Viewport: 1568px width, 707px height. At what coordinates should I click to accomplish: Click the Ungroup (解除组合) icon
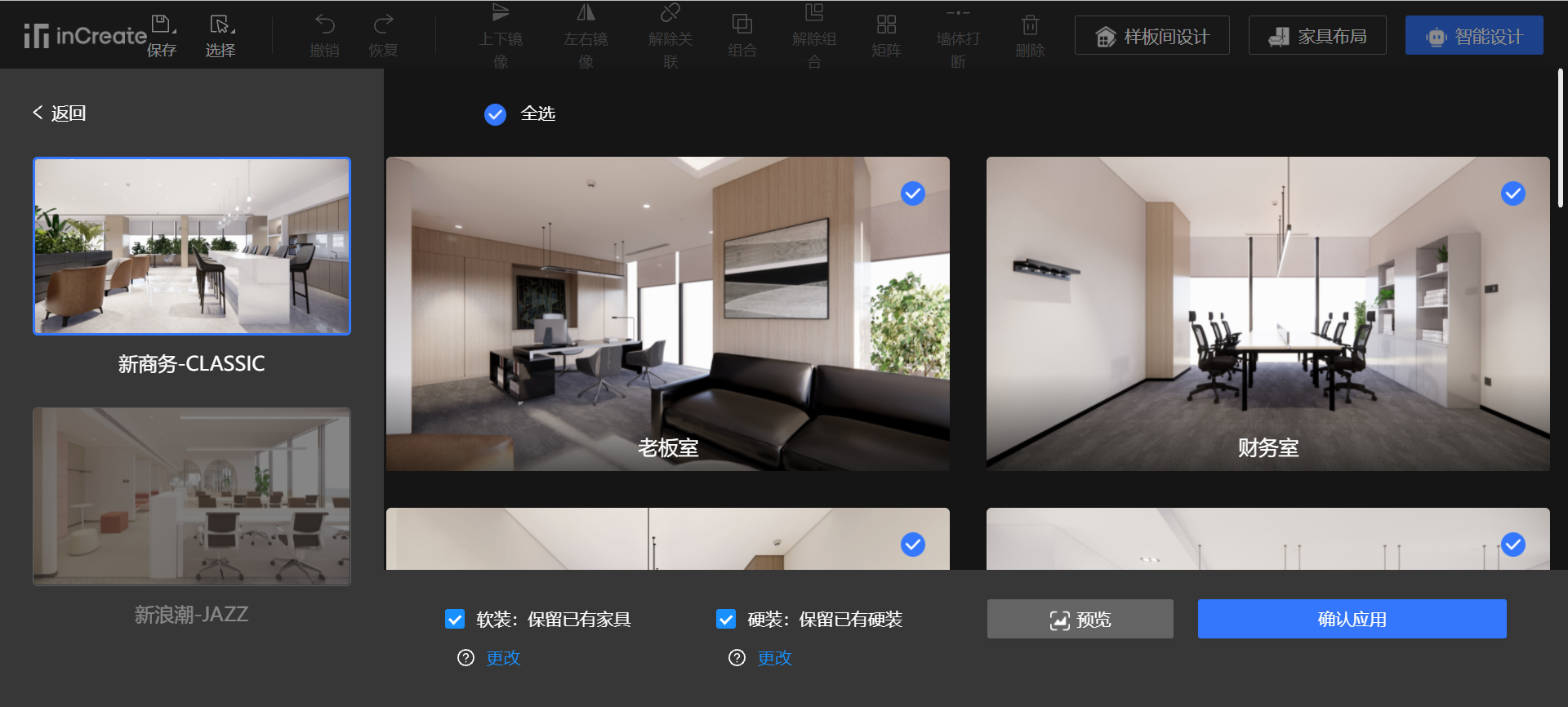[x=814, y=12]
